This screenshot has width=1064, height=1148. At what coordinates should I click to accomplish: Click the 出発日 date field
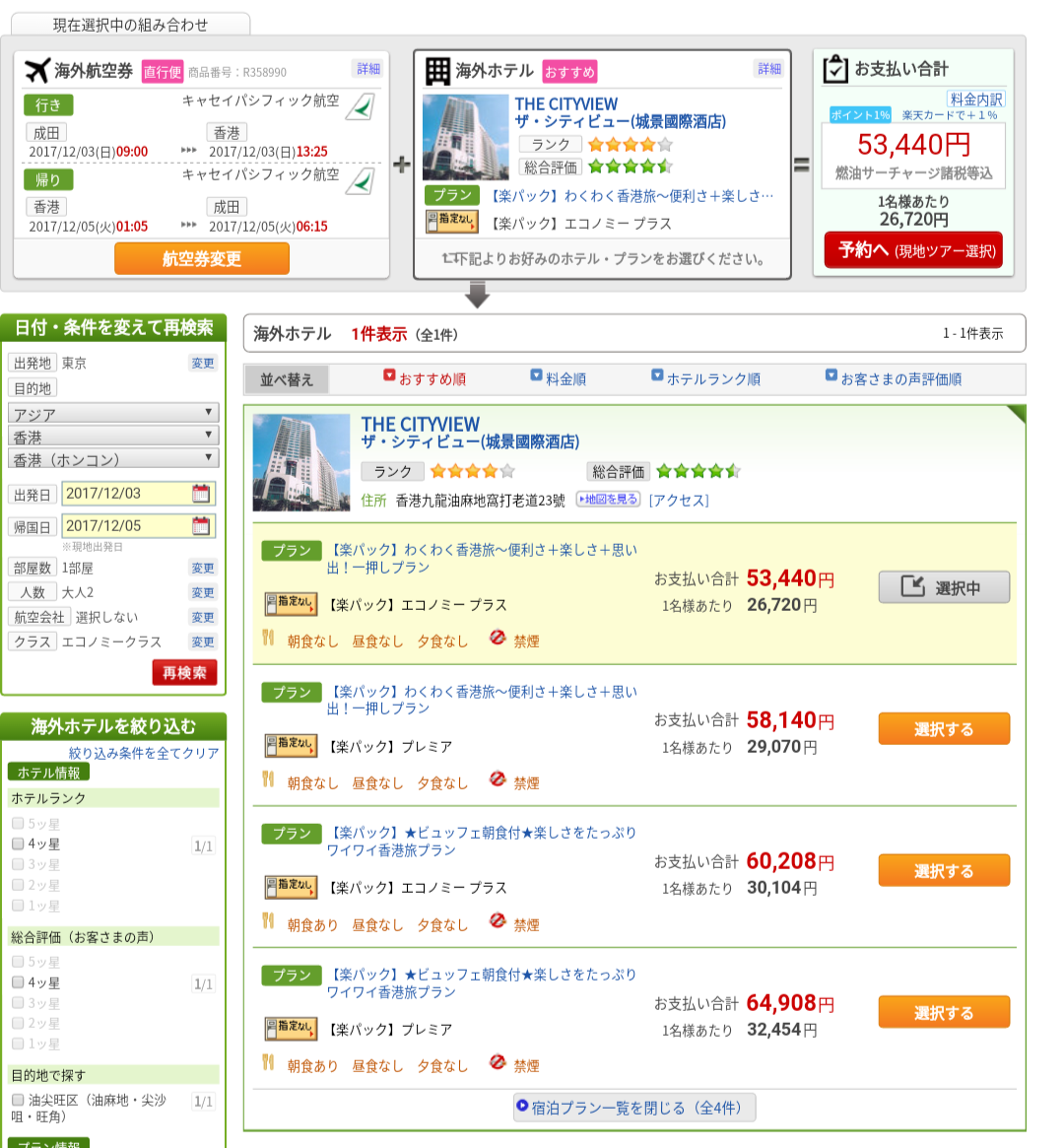pyautogui.click(x=138, y=494)
